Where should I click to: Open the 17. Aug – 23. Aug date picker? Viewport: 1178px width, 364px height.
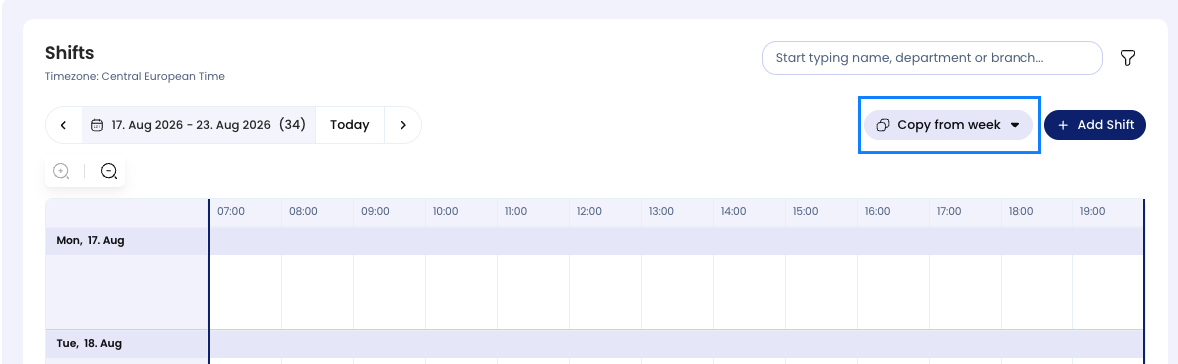coord(198,125)
